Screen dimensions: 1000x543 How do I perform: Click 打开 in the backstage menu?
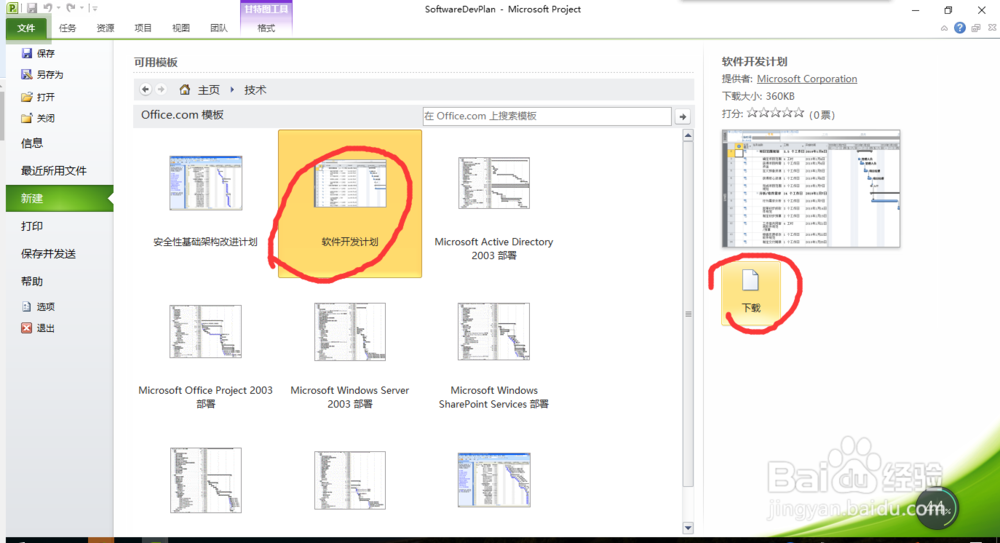(38, 97)
